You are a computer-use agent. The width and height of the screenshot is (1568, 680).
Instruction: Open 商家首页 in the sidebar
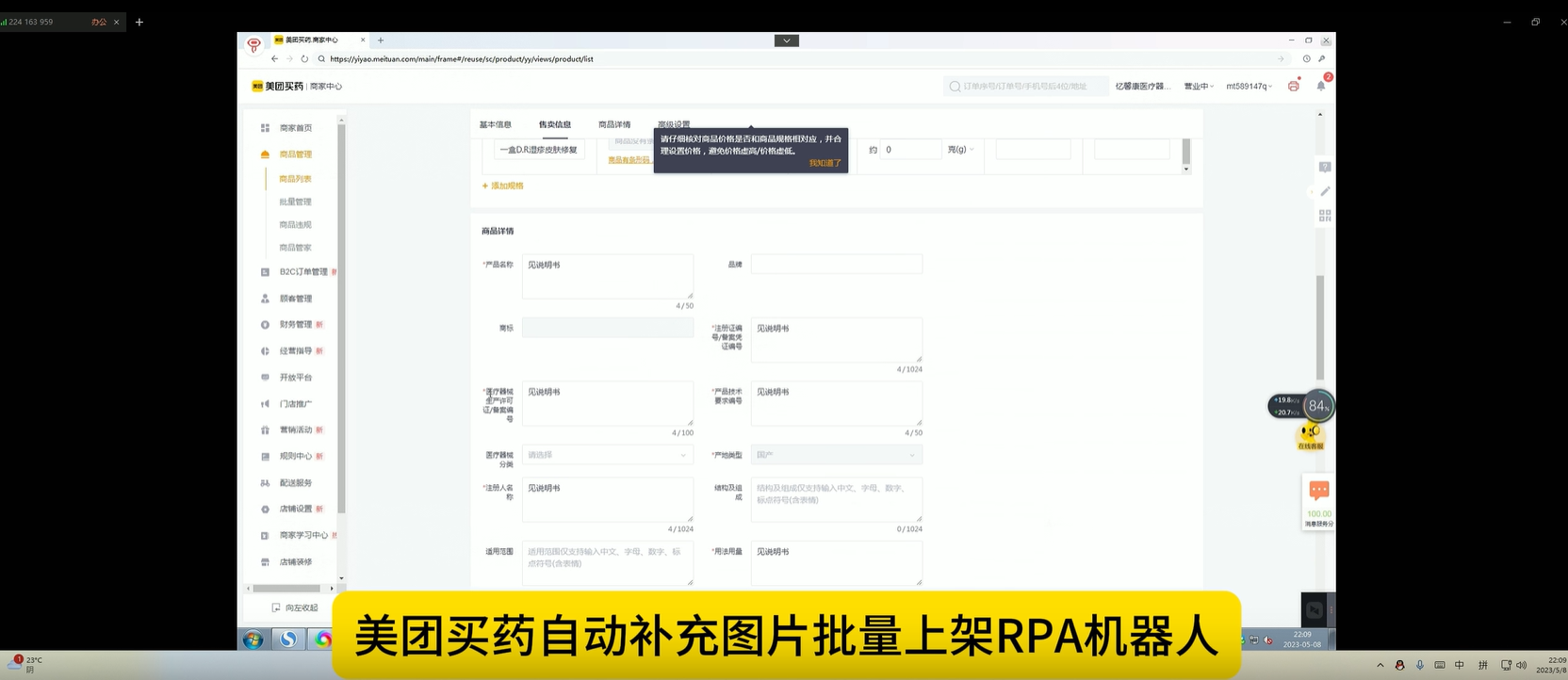(x=295, y=128)
